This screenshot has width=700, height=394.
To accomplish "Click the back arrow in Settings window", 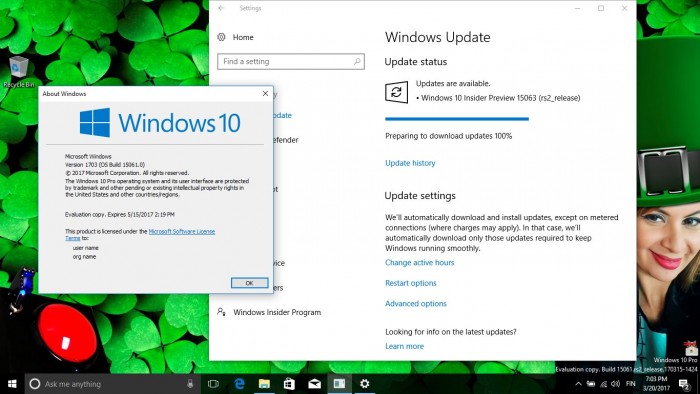I will click(x=221, y=8).
